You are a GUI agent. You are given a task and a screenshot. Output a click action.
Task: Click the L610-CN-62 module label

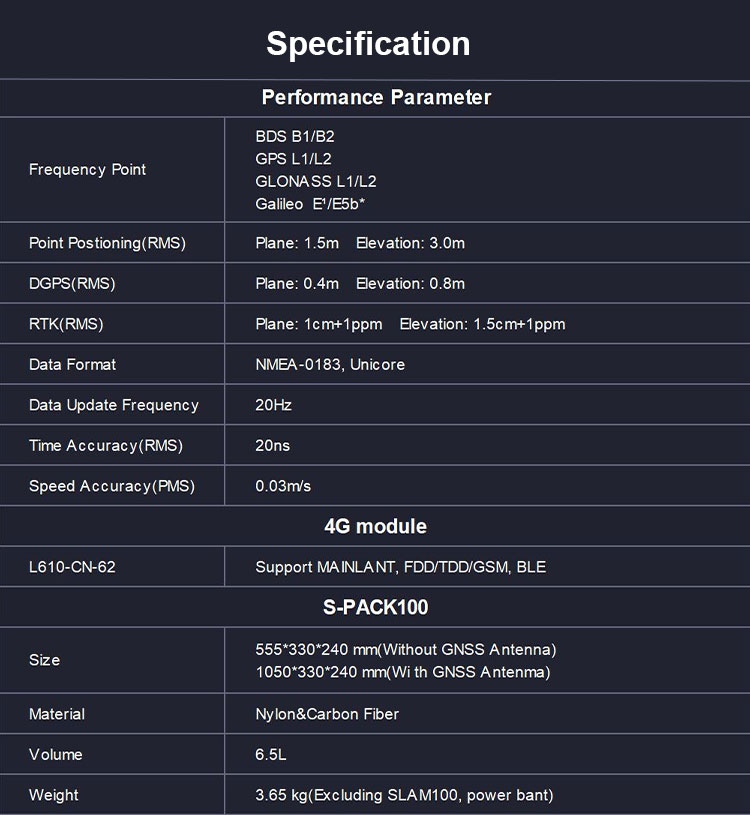coord(72,567)
